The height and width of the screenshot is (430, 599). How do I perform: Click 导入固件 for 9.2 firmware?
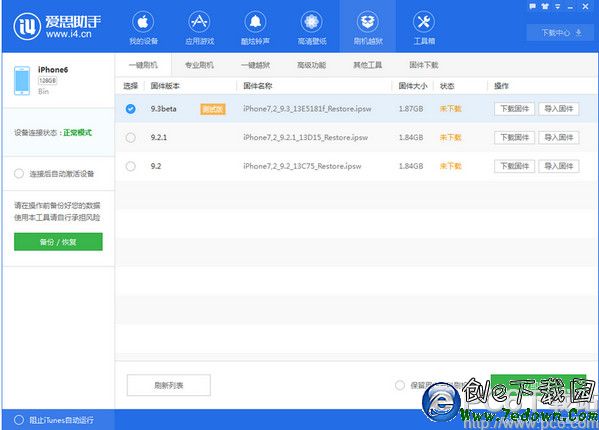[559, 166]
